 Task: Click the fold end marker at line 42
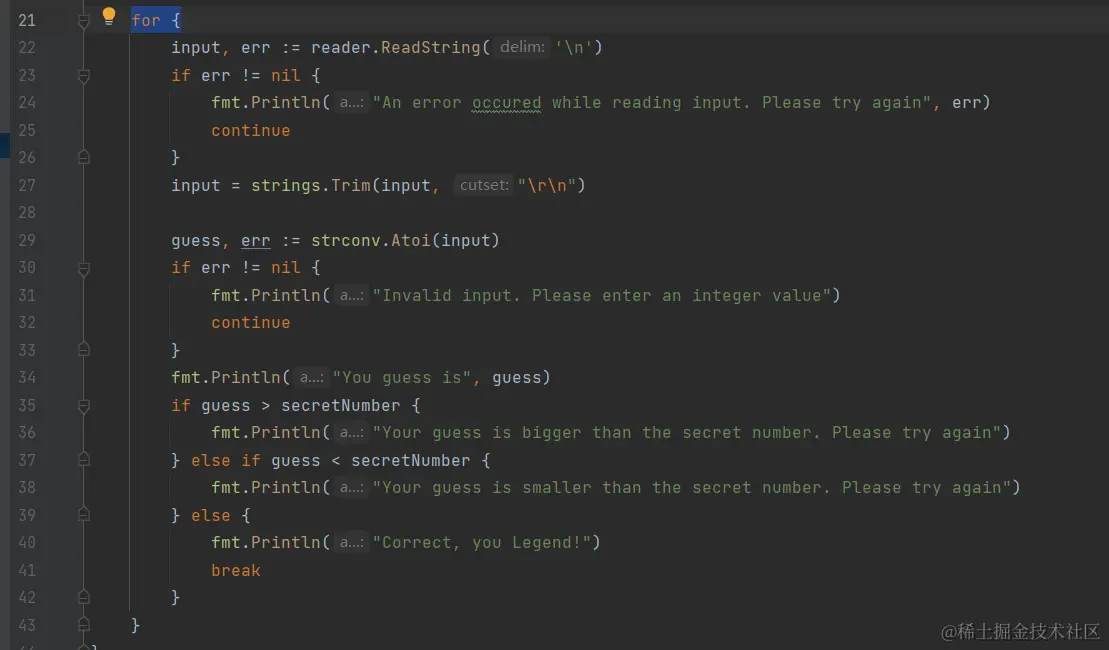(x=83, y=597)
